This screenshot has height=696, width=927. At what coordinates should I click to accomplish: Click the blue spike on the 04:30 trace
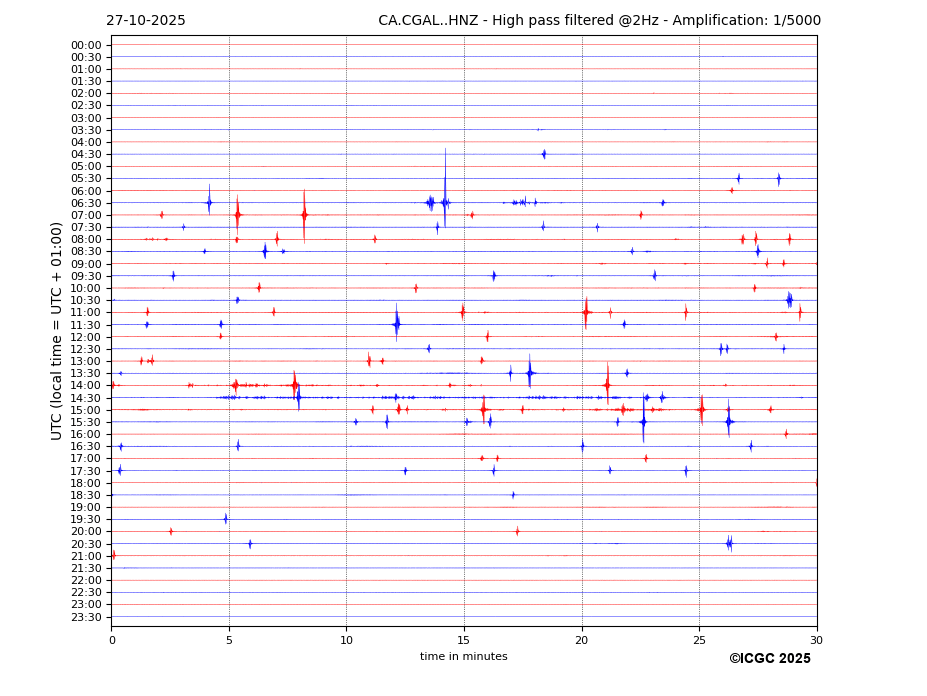(544, 154)
